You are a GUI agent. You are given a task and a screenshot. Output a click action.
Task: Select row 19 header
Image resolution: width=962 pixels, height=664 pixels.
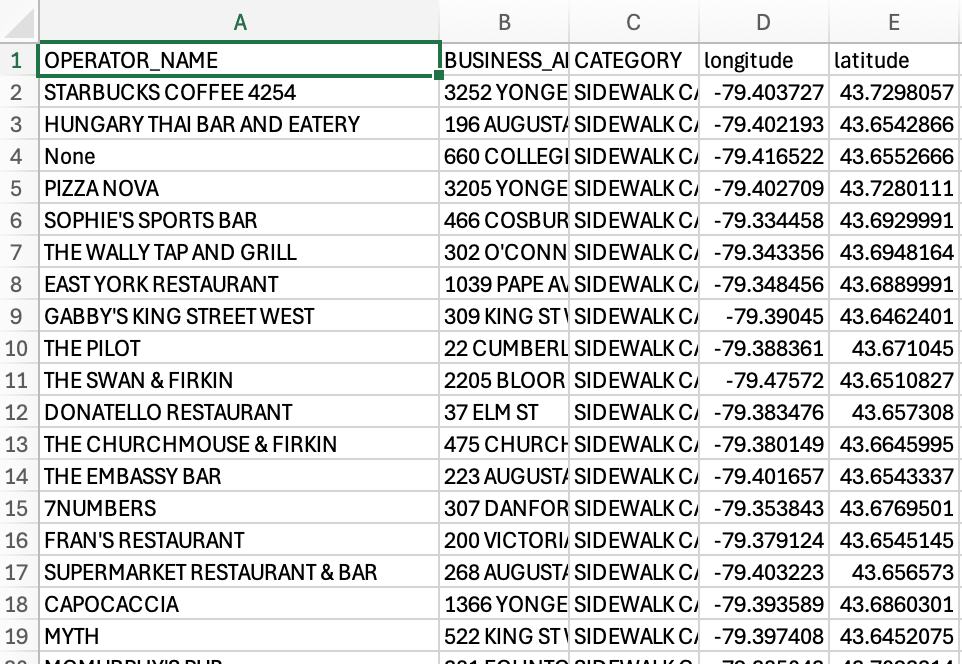pos(17,636)
